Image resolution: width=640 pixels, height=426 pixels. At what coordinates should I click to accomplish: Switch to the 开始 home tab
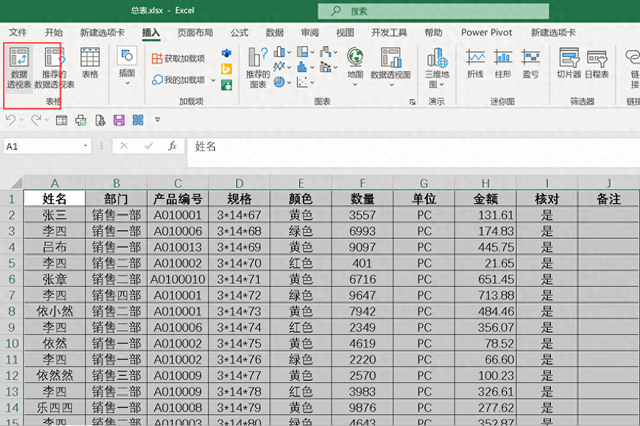(53, 32)
